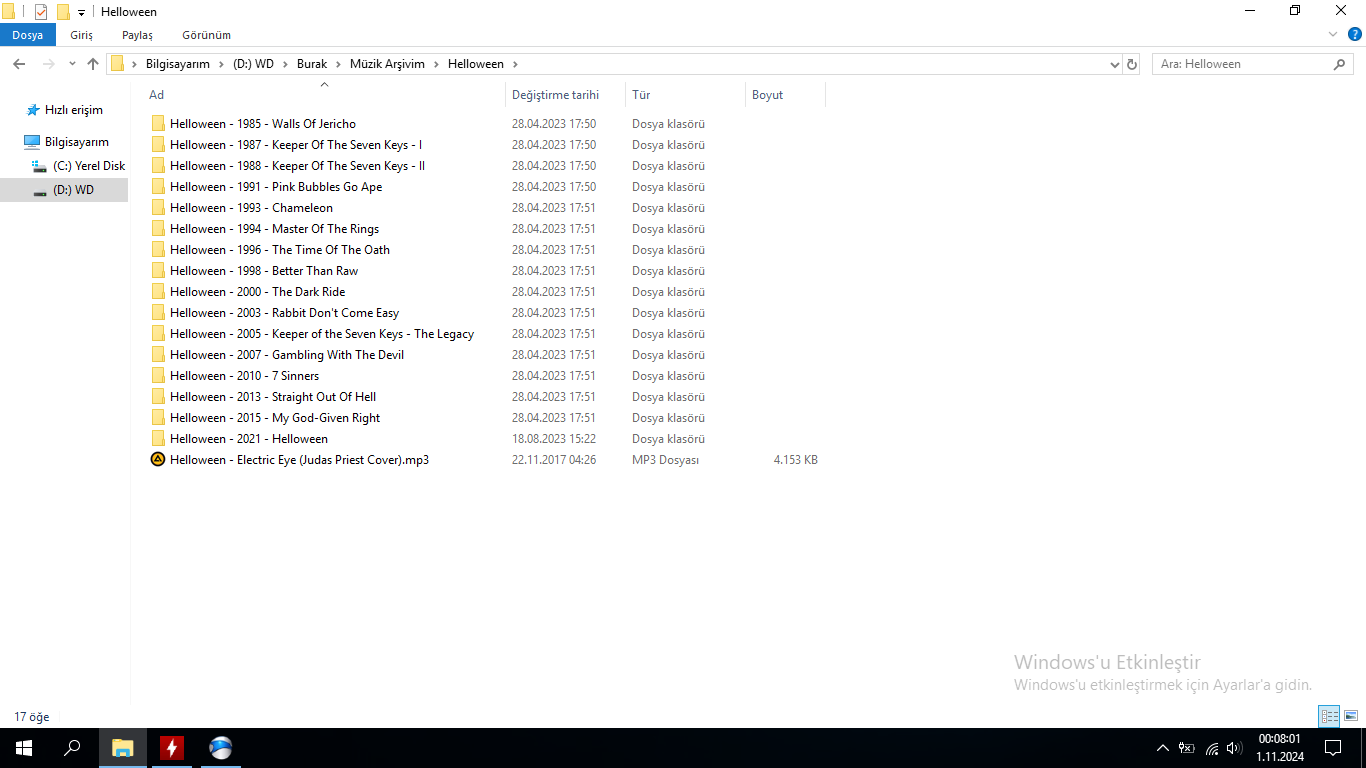
Task: Click the New Folder quick access icon
Action: pos(63,12)
